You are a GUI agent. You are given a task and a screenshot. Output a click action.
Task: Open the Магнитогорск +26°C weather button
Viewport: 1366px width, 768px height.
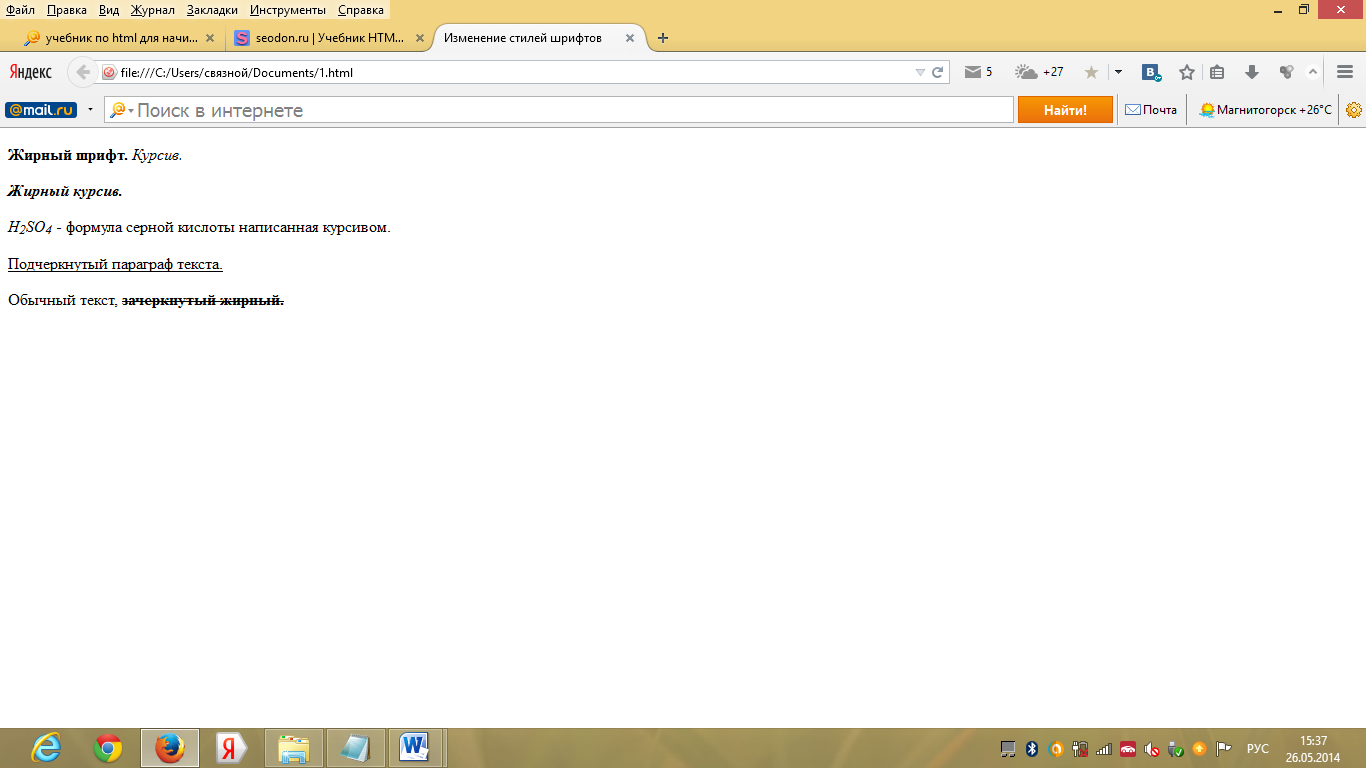click(x=1265, y=110)
